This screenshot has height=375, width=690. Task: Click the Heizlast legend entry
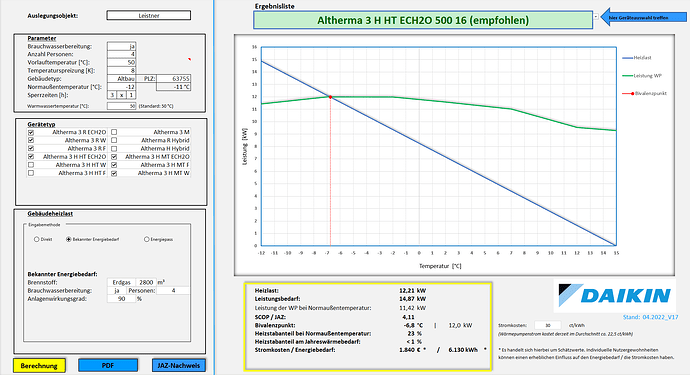(637, 58)
